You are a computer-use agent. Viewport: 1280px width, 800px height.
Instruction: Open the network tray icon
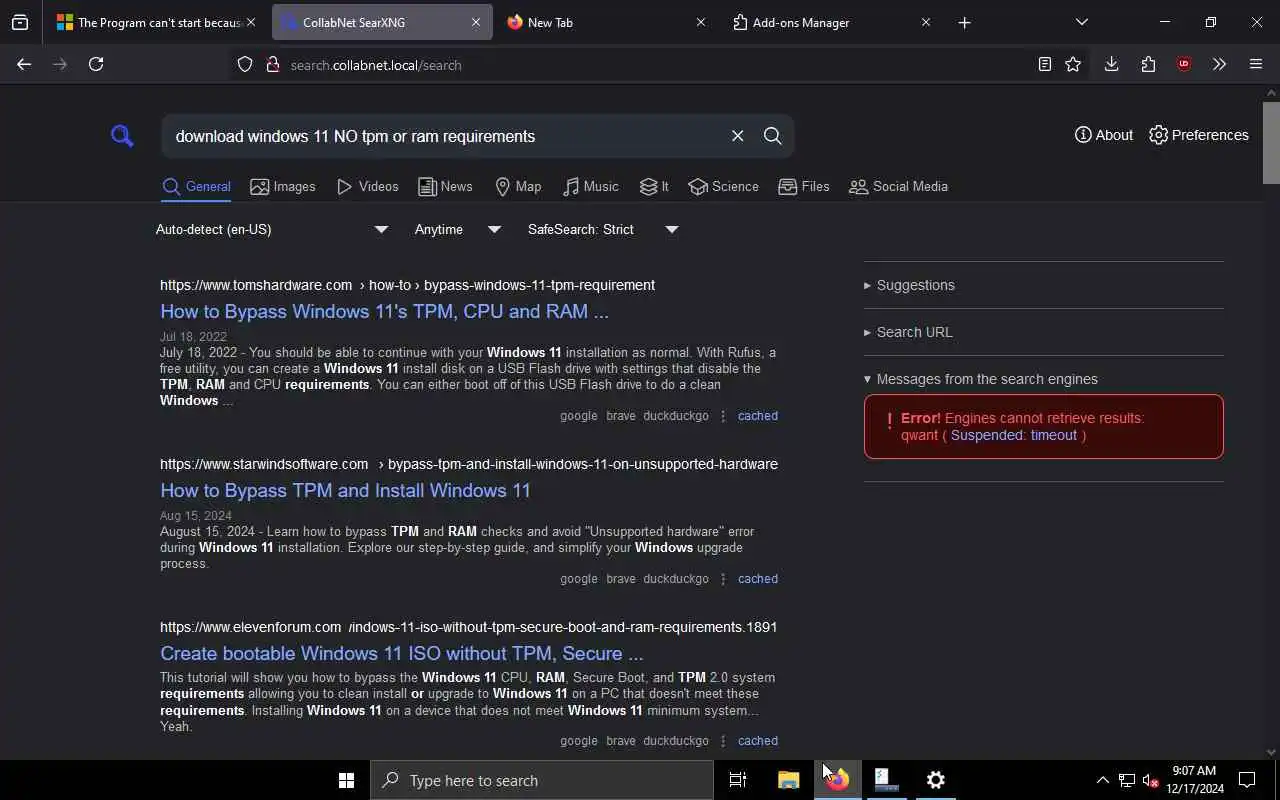click(x=1127, y=780)
